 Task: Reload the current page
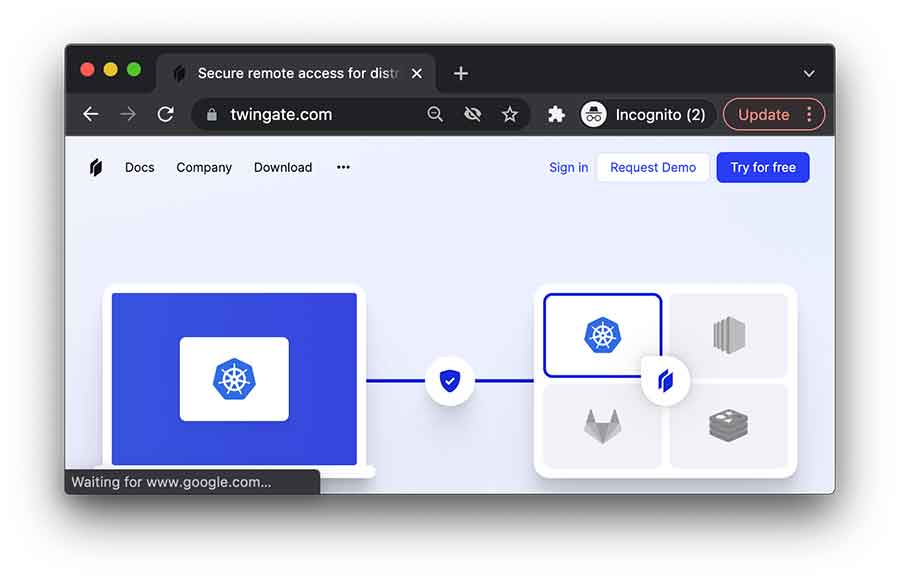pos(166,114)
